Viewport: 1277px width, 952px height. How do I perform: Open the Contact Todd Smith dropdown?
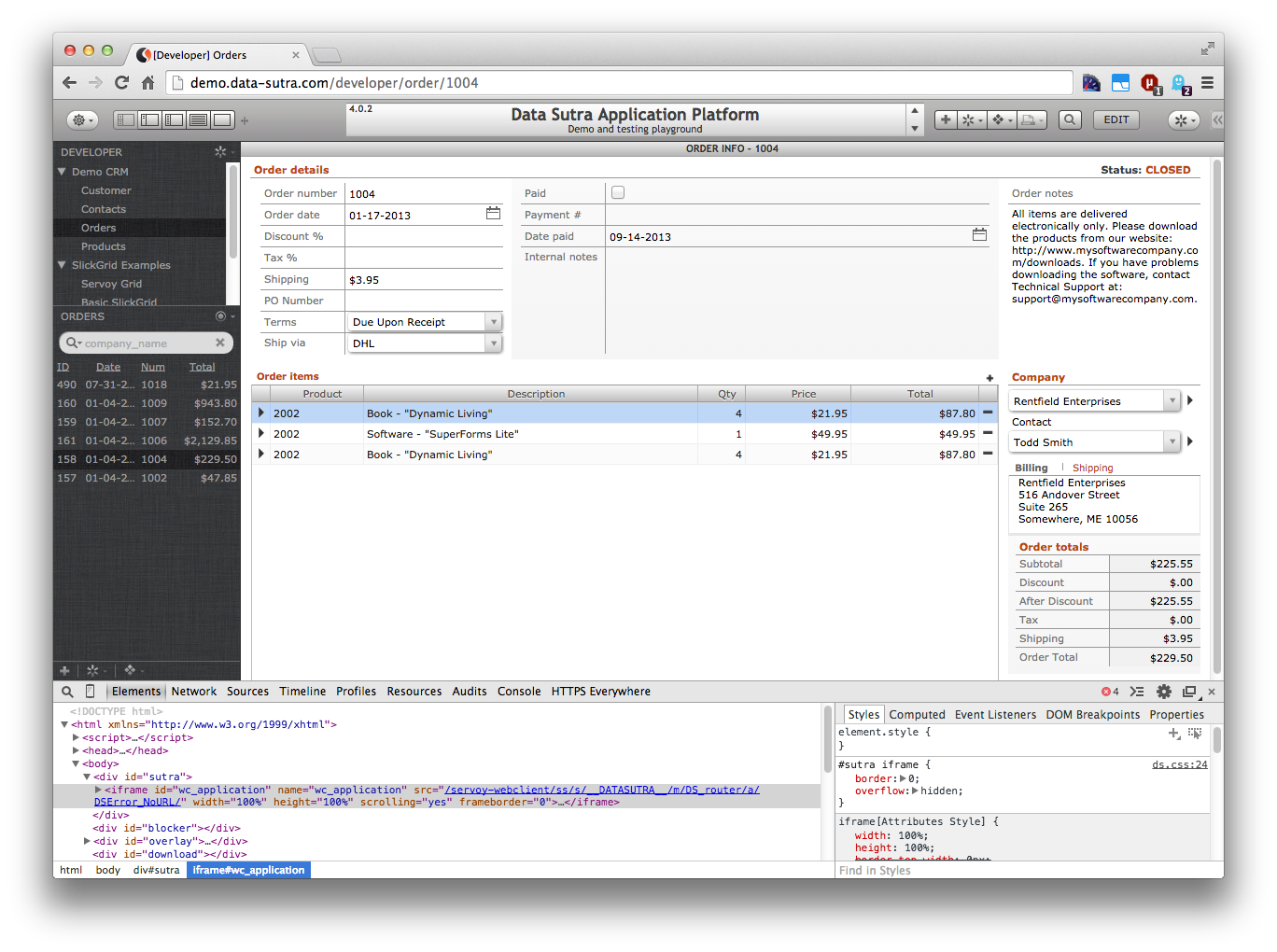(x=1096, y=442)
